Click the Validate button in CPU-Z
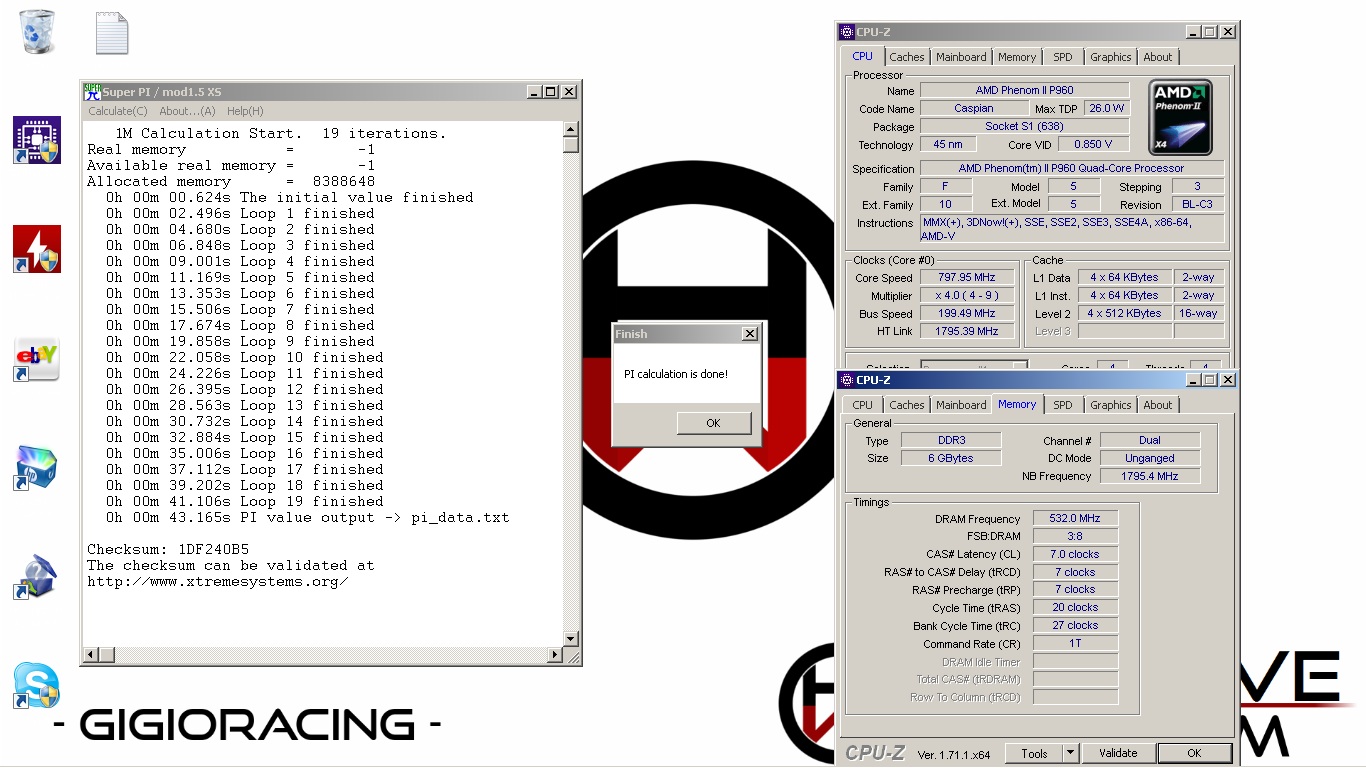Screen dimensions: 1366x768 coord(1118,753)
